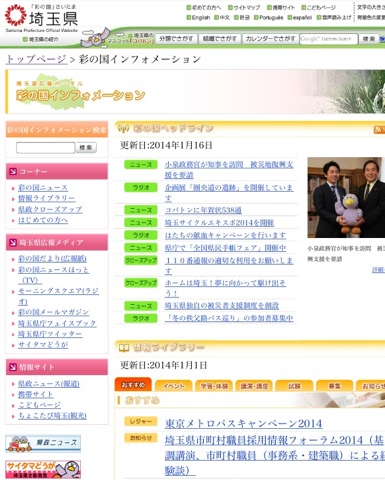
Task: Click the sidebar 検索 button
Action: point(86,147)
